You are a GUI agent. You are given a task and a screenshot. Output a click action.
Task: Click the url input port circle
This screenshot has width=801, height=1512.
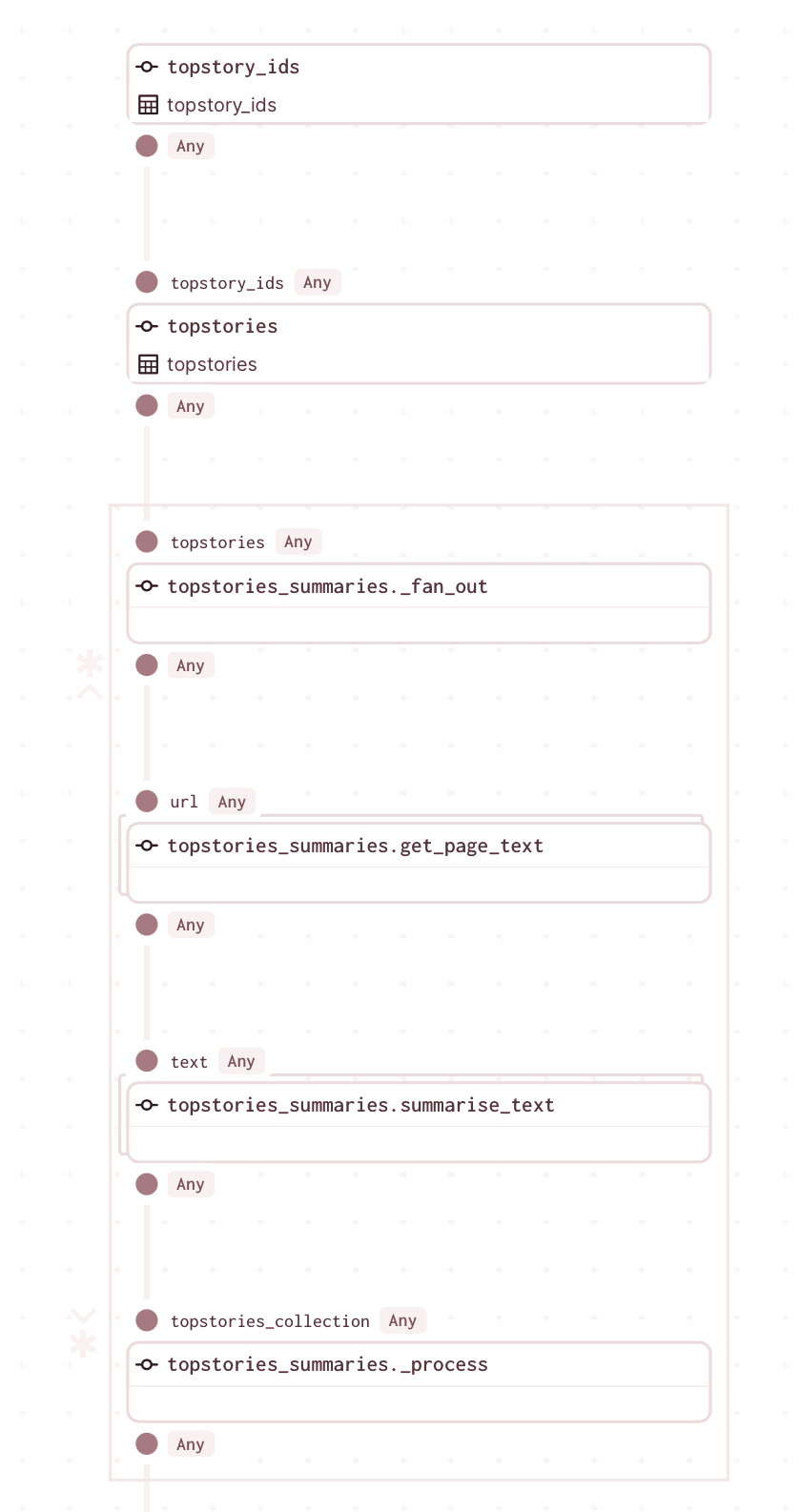pyautogui.click(x=147, y=801)
